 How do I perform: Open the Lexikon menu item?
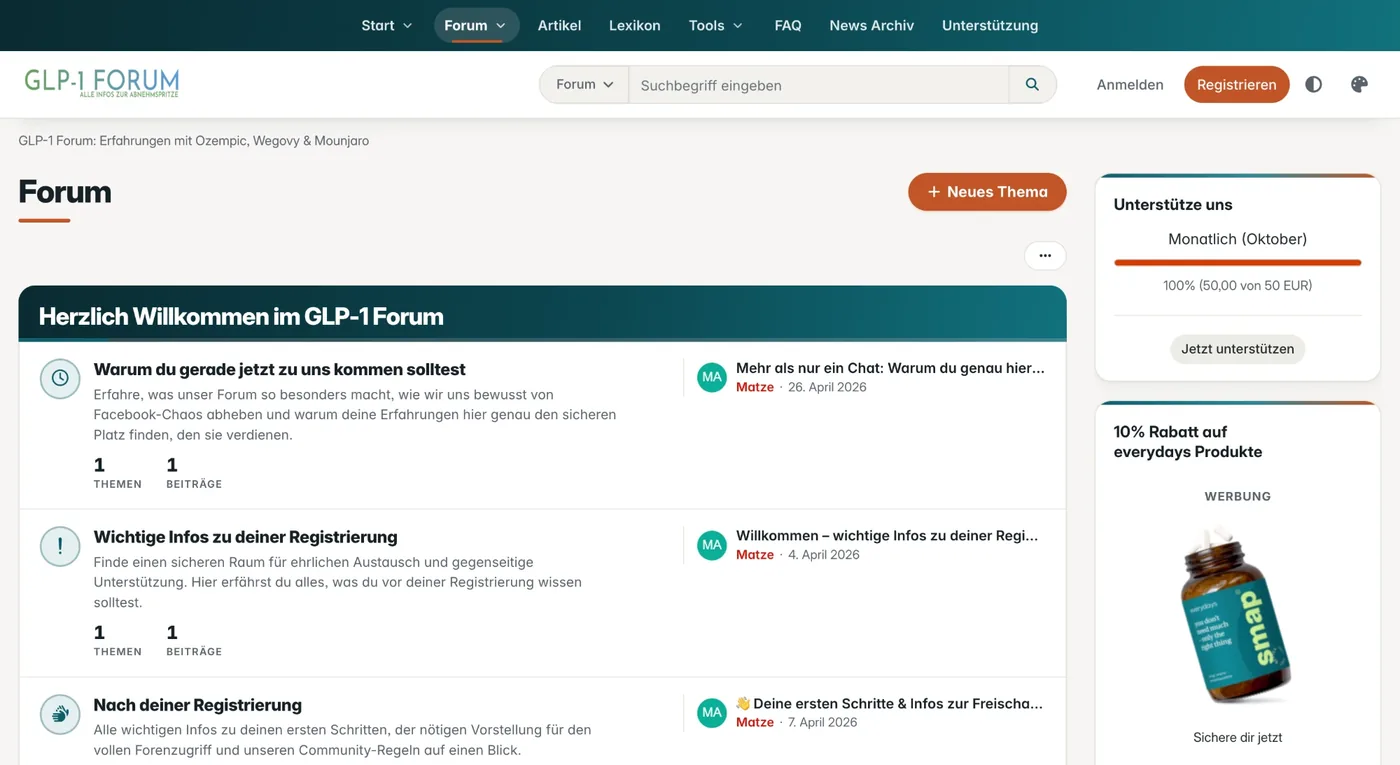coord(635,26)
